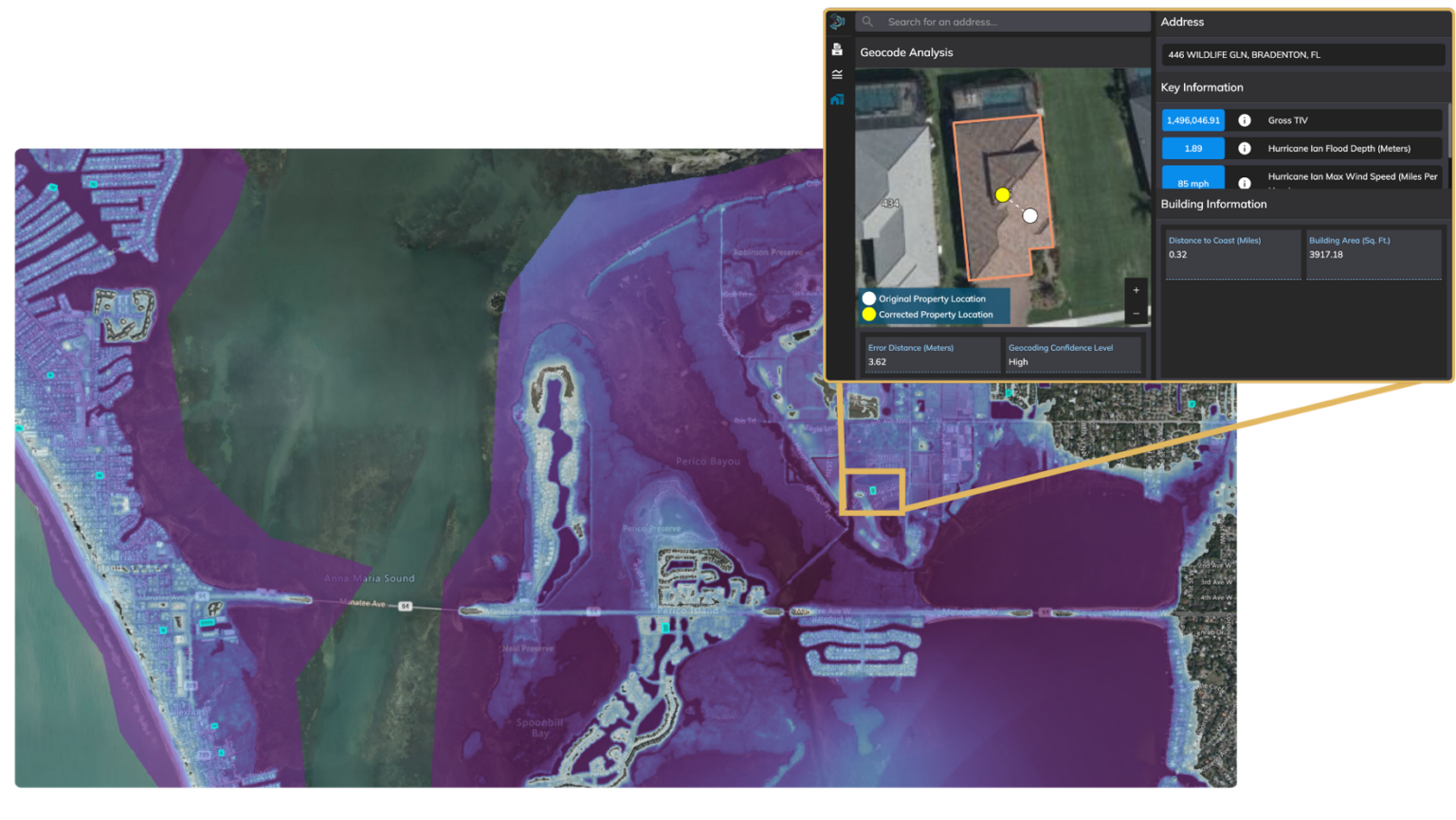Open info for Hurricane Ian Flood Depth

tap(1245, 148)
